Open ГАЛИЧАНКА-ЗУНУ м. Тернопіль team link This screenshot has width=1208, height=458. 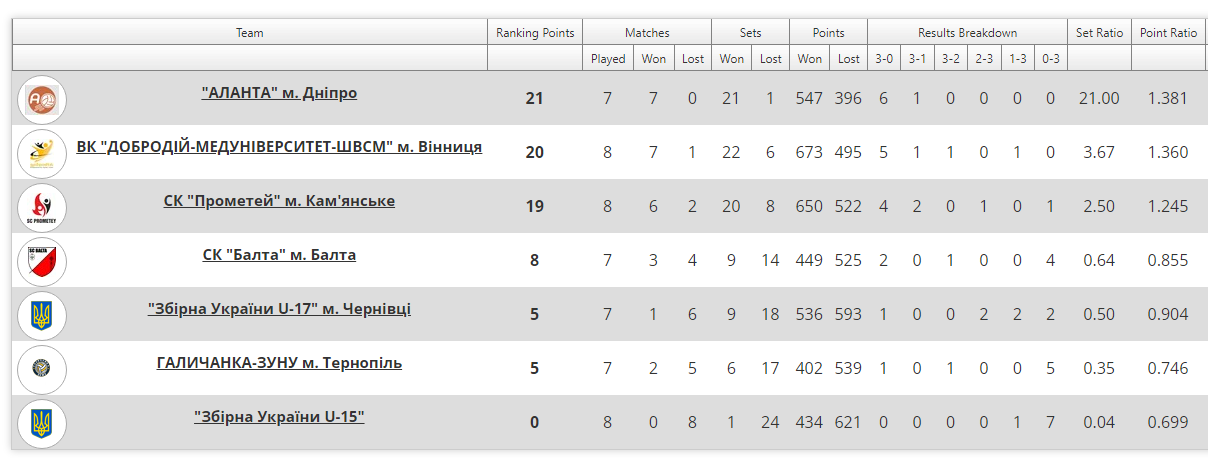tap(279, 363)
